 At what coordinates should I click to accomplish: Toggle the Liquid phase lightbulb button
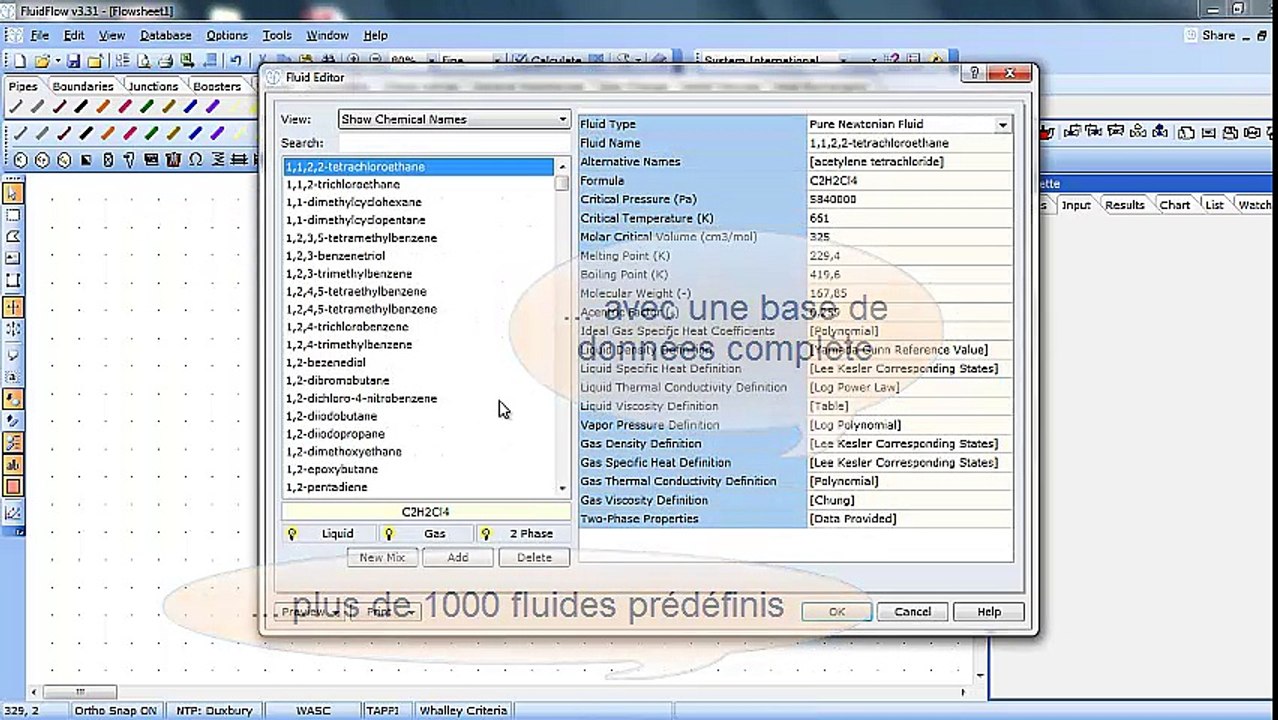pyautogui.click(x=325, y=534)
